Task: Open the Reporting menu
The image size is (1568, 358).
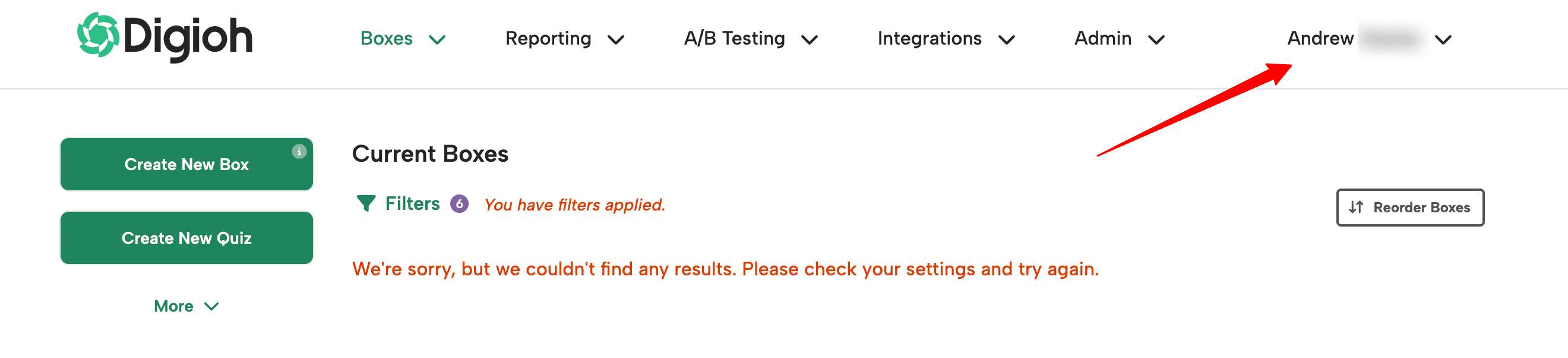Action: [x=548, y=39]
